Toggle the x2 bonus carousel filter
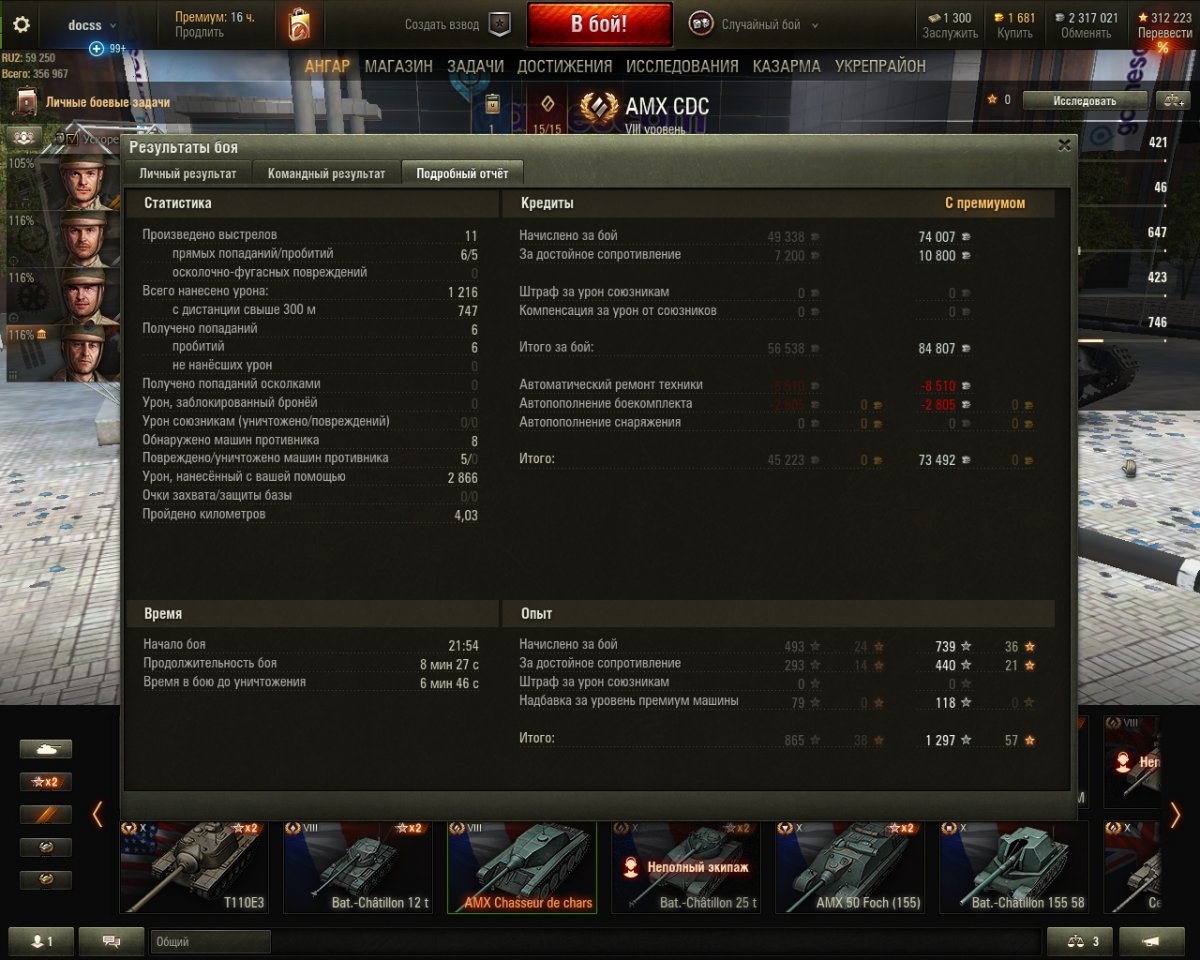The width and height of the screenshot is (1200, 960). coord(46,782)
